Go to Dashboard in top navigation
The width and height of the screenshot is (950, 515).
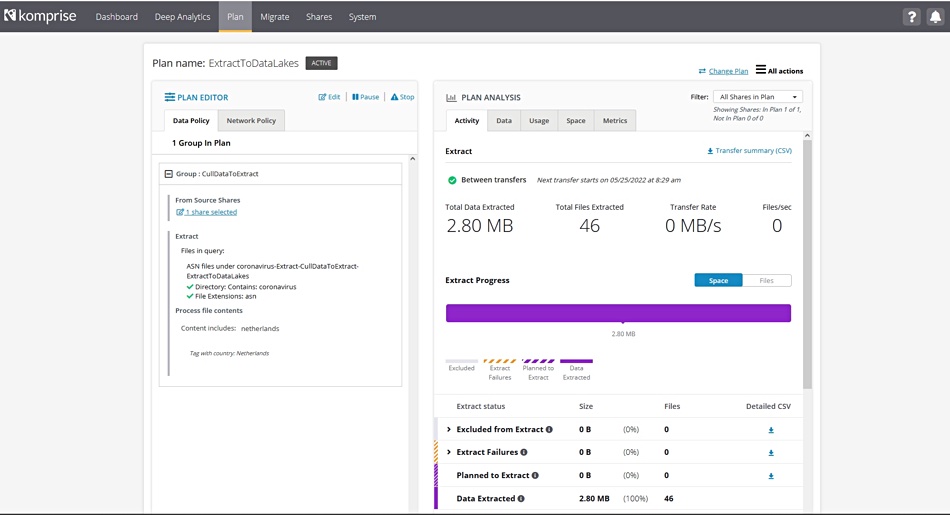tap(116, 17)
